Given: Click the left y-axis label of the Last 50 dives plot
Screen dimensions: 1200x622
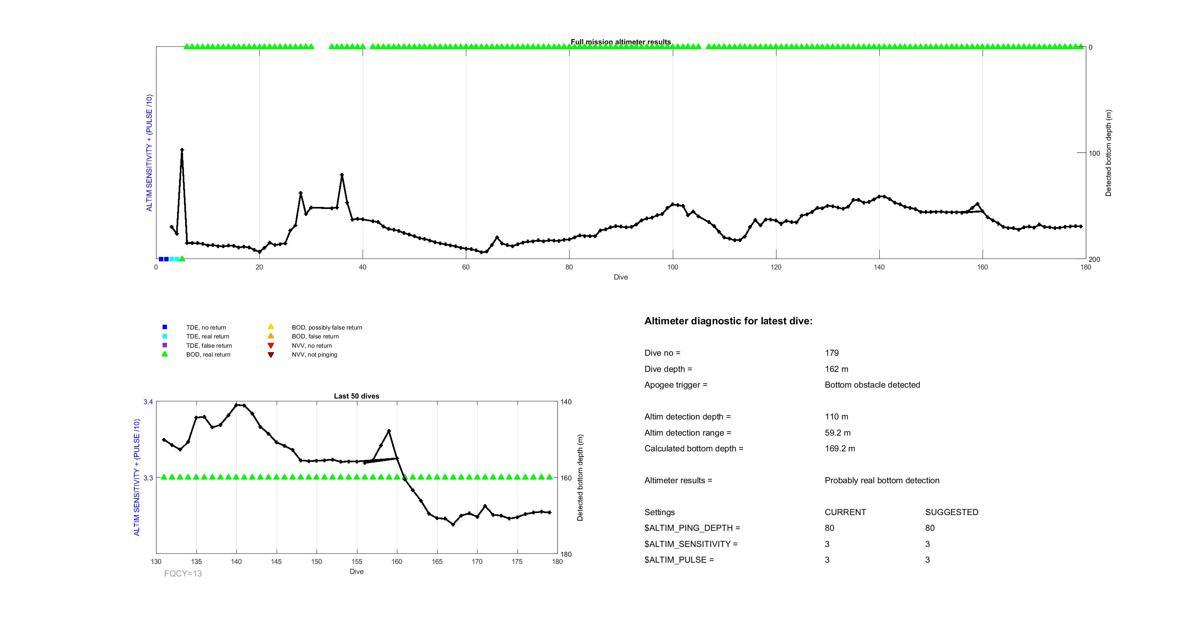Looking at the screenshot, I should [138, 478].
